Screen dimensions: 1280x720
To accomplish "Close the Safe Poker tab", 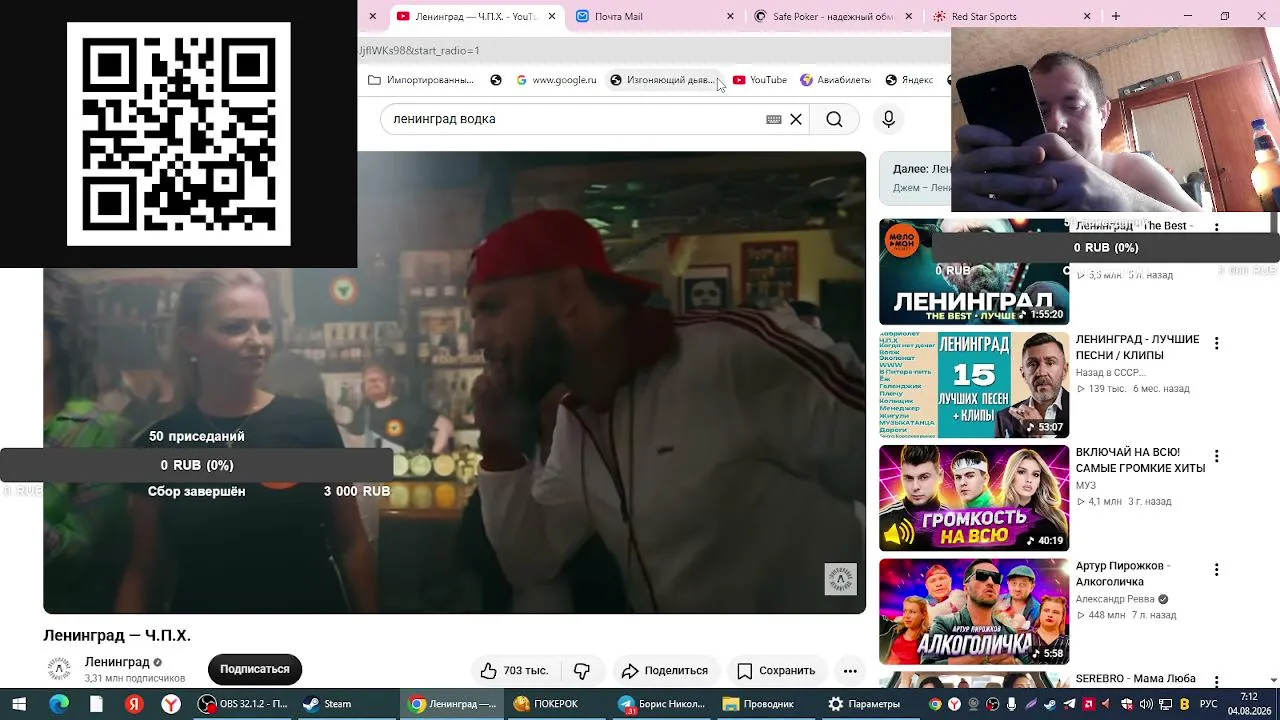I will tap(909, 16).
